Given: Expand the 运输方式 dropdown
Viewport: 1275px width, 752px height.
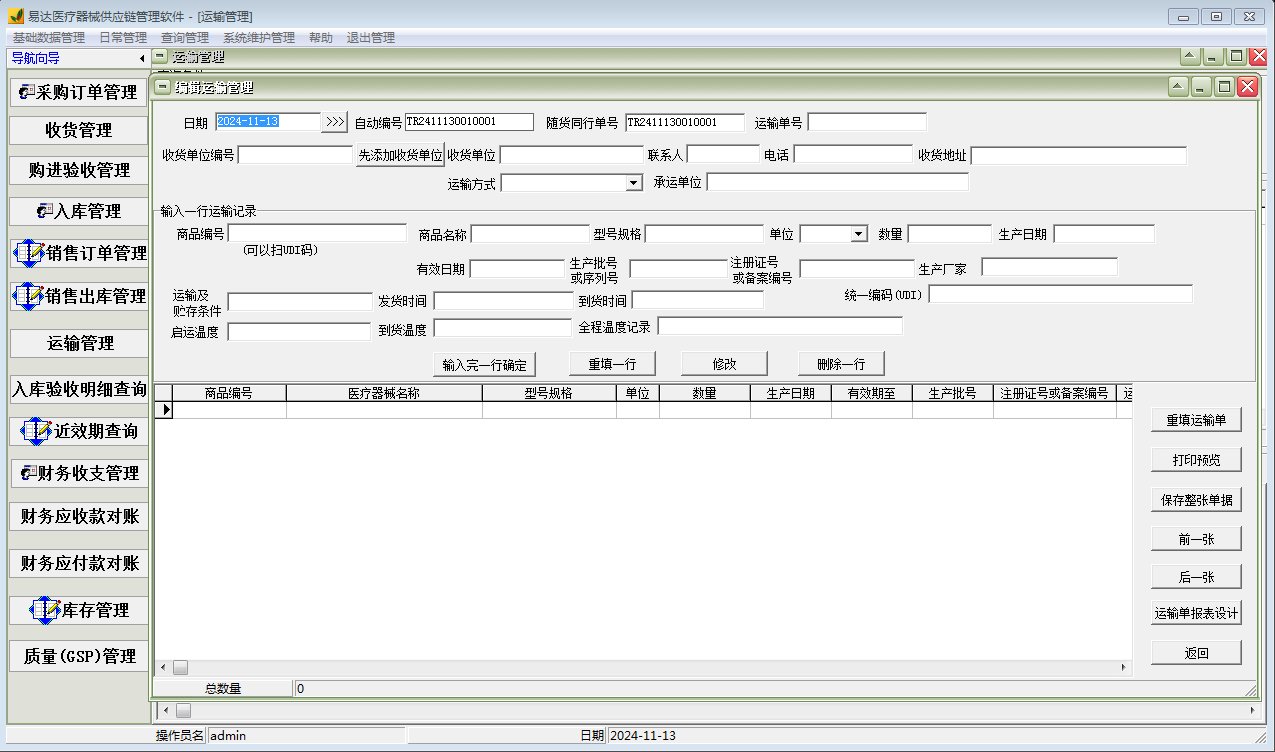Looking at the screenshot, I should click(x=633, y=183).
